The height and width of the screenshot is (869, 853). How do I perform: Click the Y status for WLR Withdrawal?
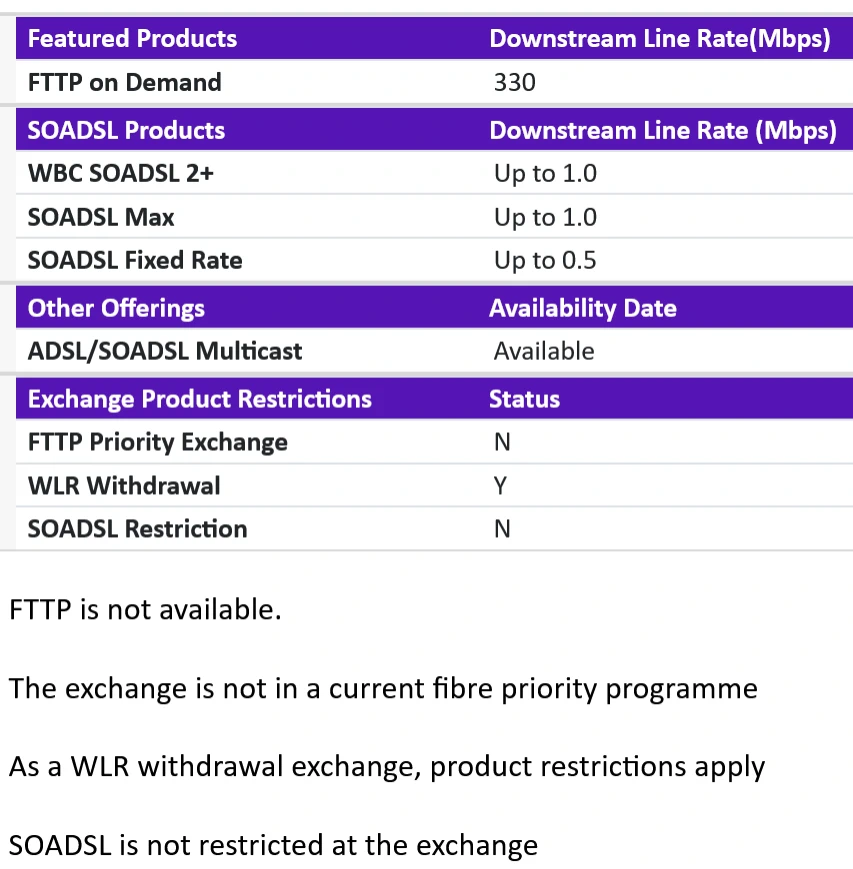click(501, 485)
